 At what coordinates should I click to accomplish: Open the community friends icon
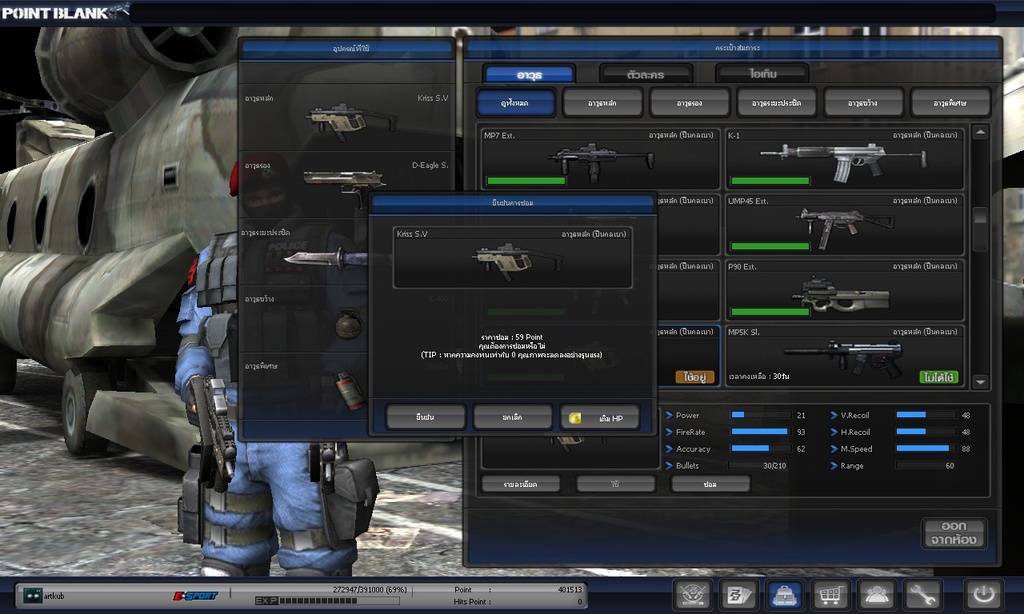pyautogui.click(x=876, y=594)
